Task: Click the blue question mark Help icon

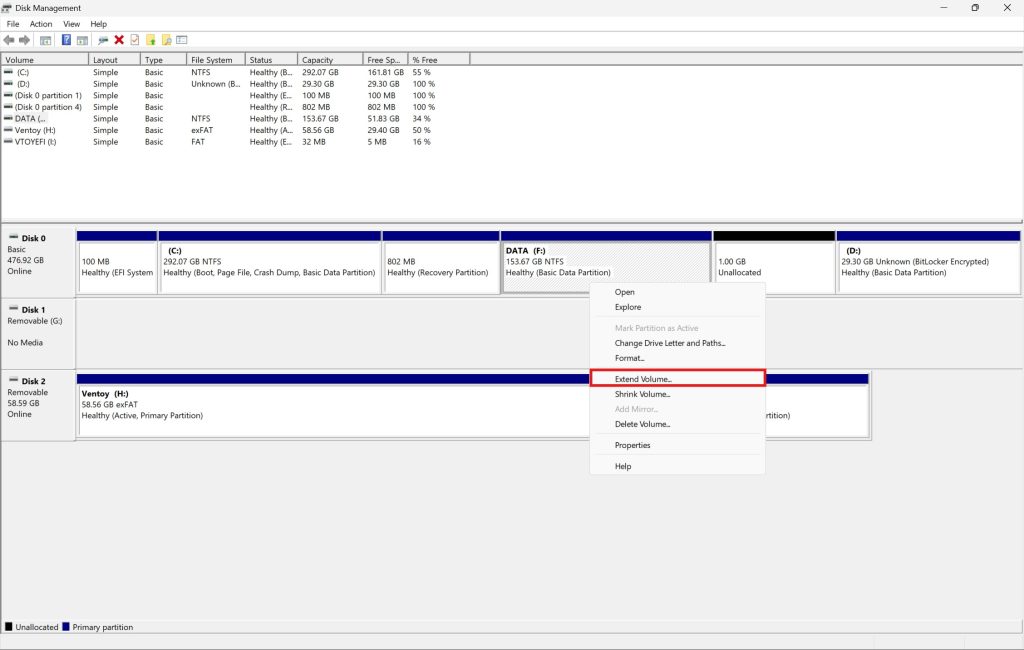Action: coord(66,40)
